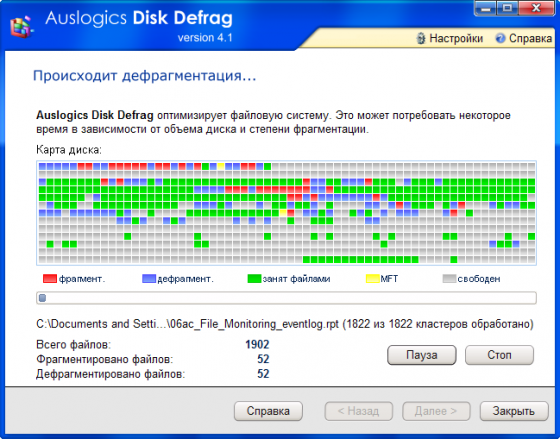Click the defragmentation progress bar
Image resolution: width=560 pixels, height=439 pixels.
pyautogui.click(x=286, y=298)
